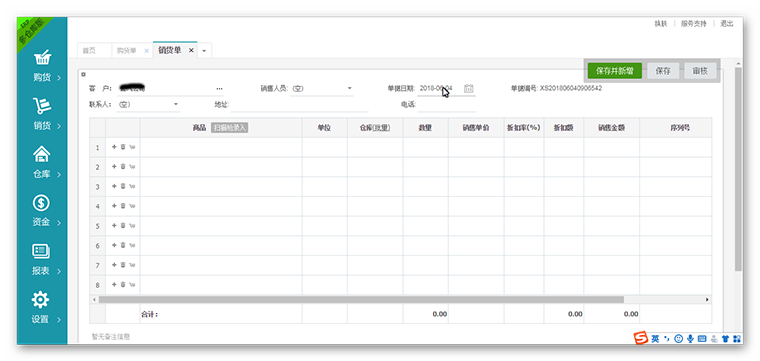The image size is (760, 361).
Task: Click the page's vertical scrollbar
Action: (738, 170)
